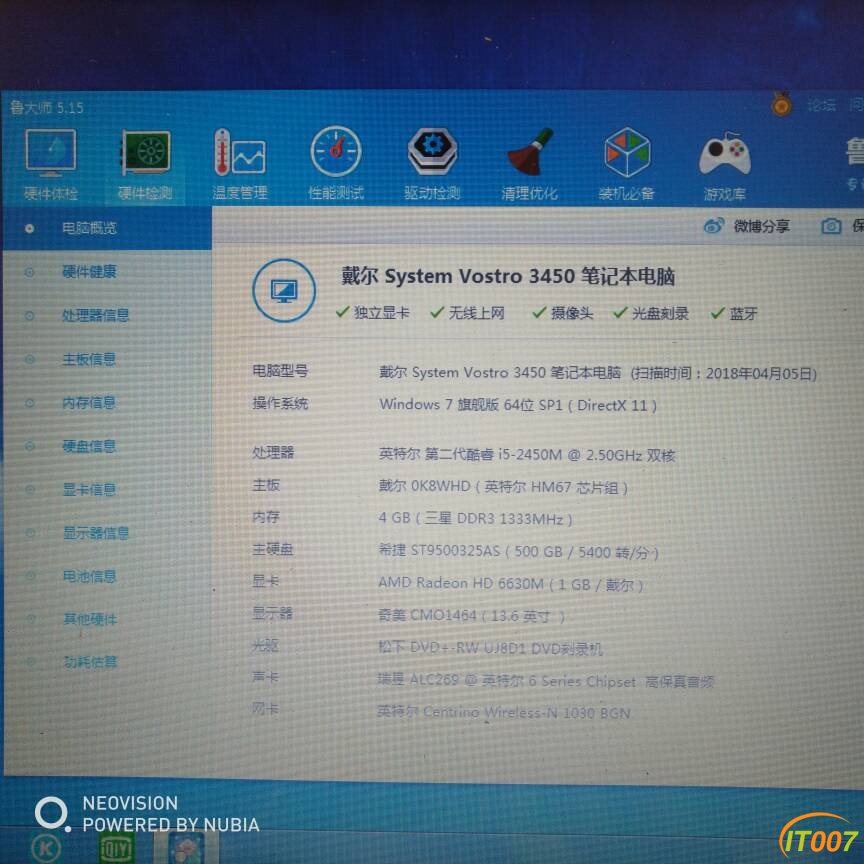Click hard disk value 希捷 ST9500325AS
864x864 pixels.
coord(439,550)
